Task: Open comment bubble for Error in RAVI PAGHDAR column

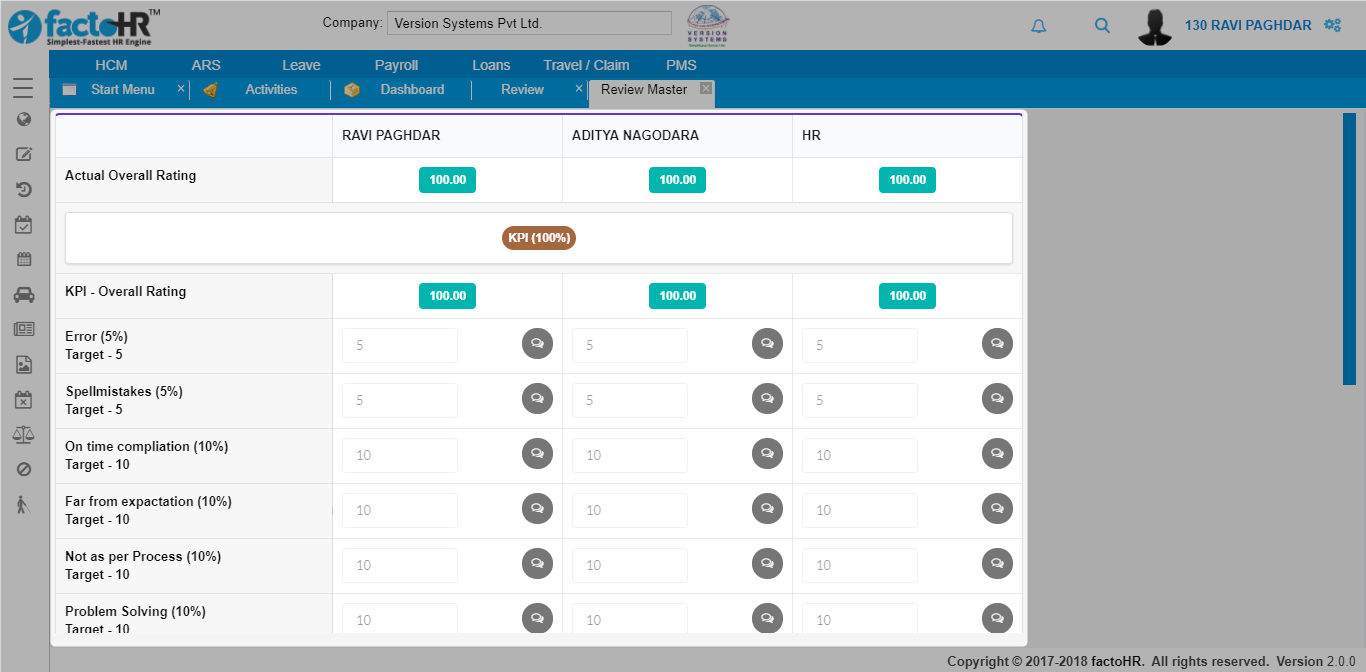Action: (x=537, y=343)
